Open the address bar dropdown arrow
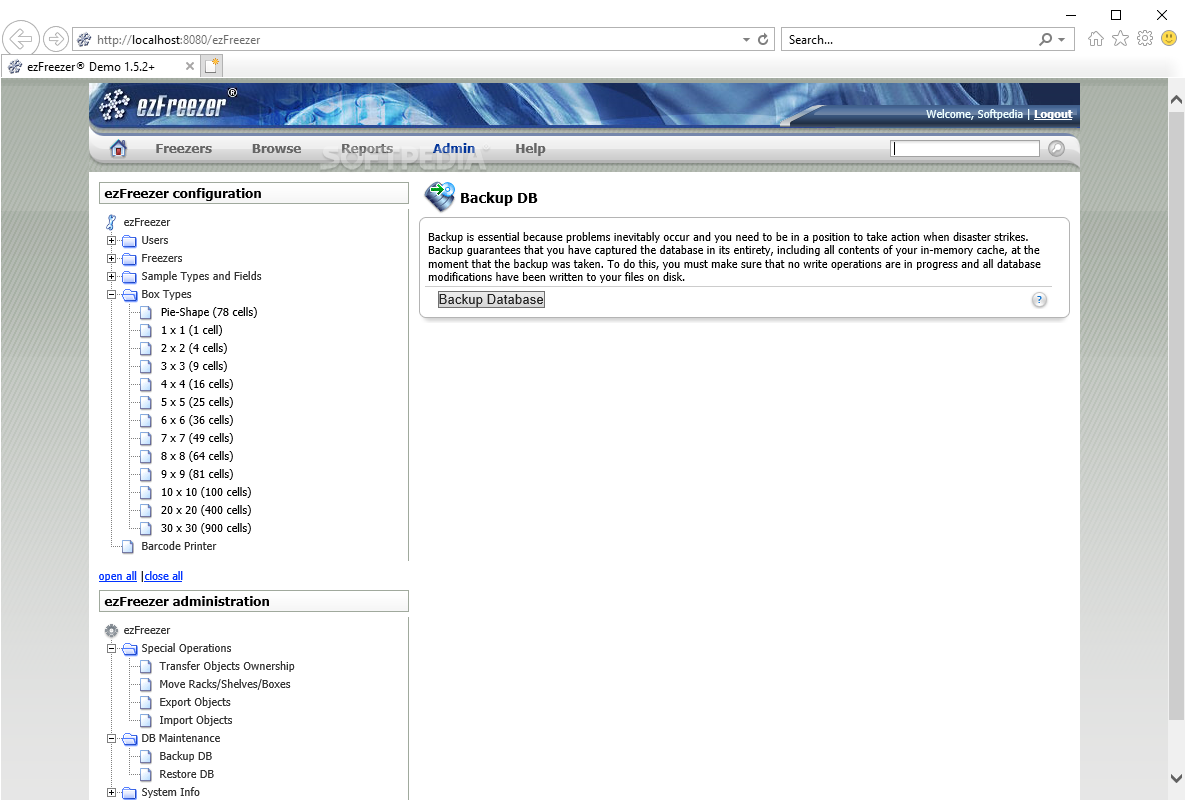The image size is (1186, 801). pos(746,39)
